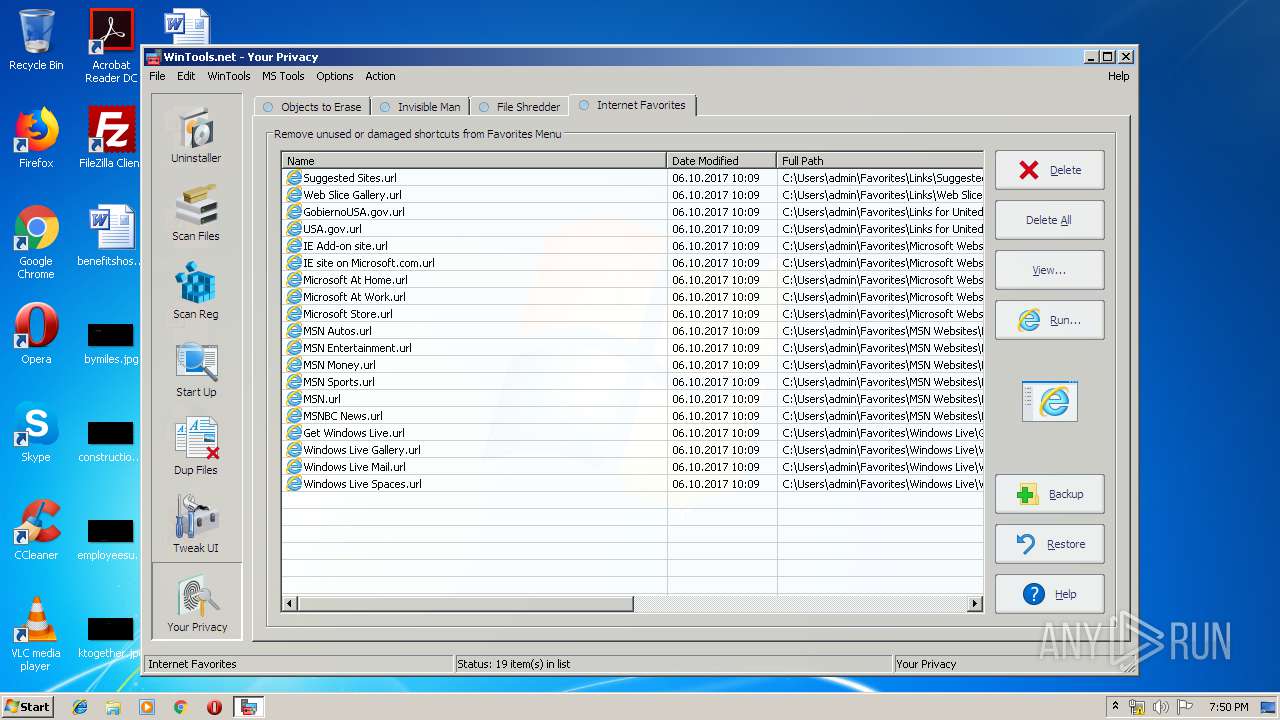The image size is (1280, 720).
Task: Click Windows Explorer folder icon in taskbar
Action: [113, 707]
